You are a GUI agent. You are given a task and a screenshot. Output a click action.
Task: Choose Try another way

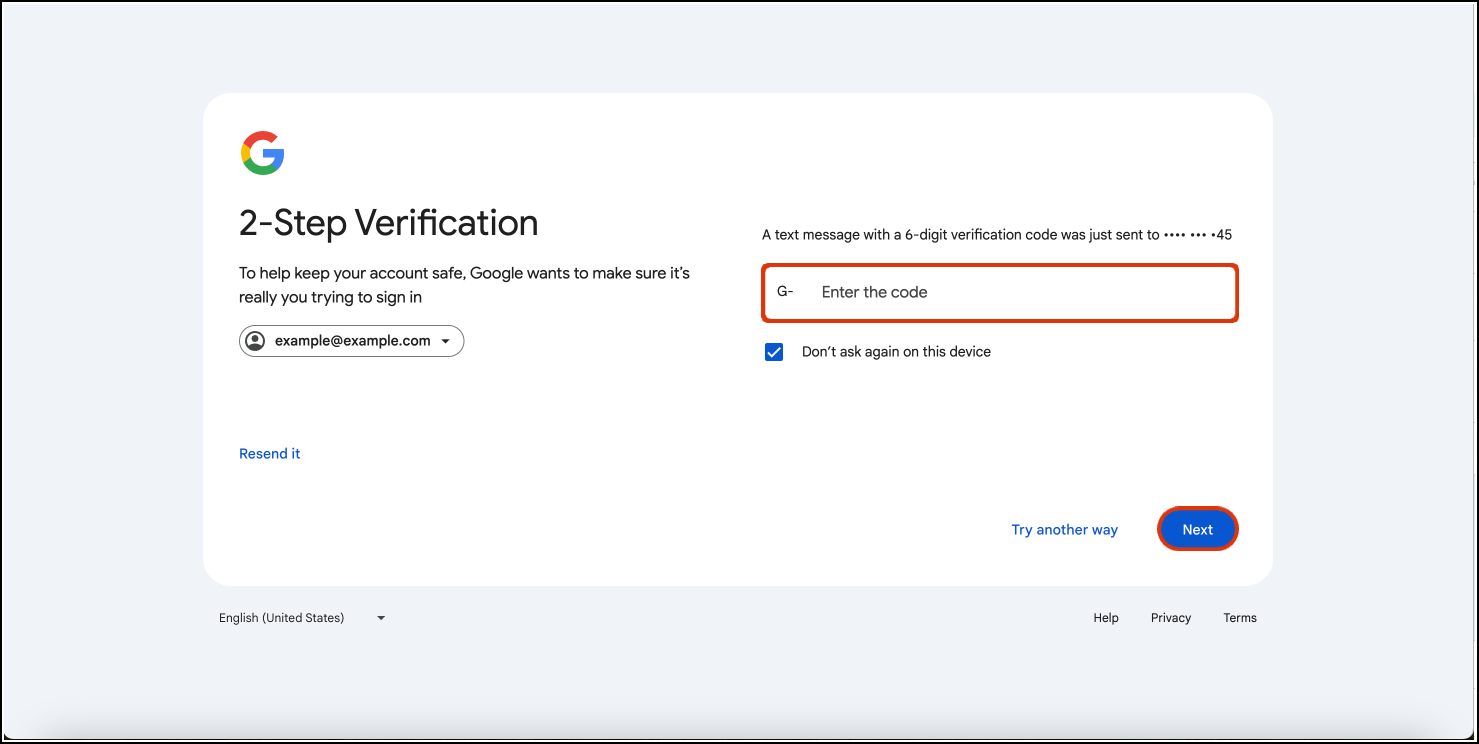point(1064,530)
